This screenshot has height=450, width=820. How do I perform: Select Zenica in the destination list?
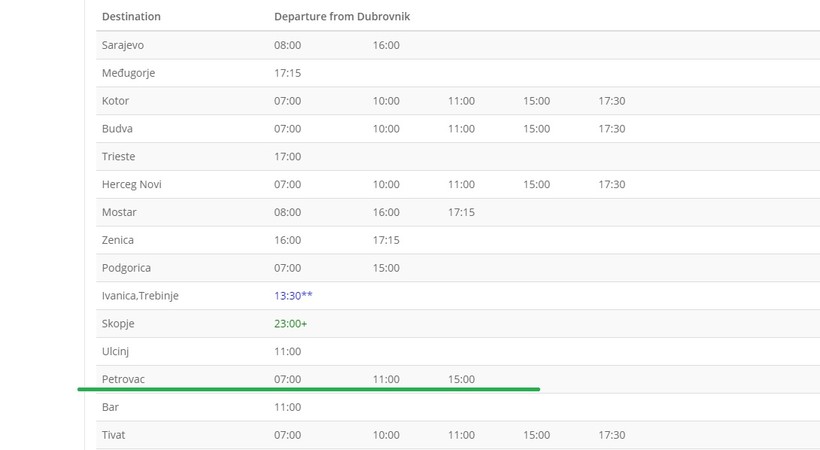[x=118, y=240]
